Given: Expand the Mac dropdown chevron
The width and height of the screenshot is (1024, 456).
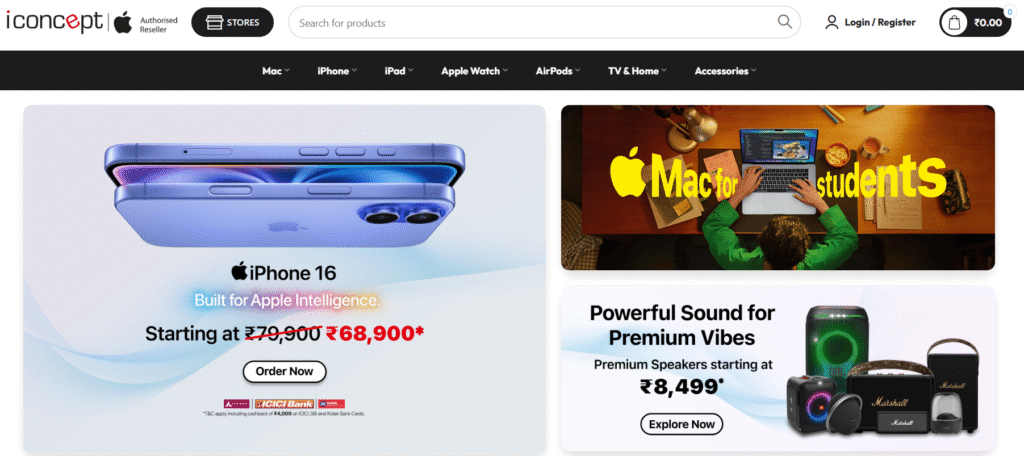Looking at the screenshot, I should (287, 70).
